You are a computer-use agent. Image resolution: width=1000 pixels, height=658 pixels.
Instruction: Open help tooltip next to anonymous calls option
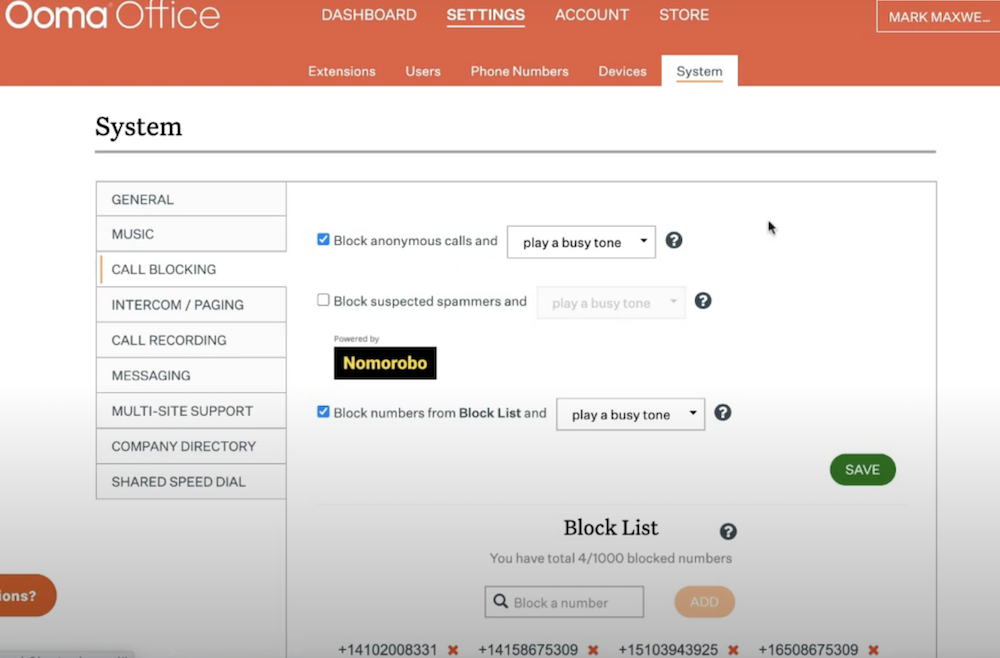click(x=674, y=240)
